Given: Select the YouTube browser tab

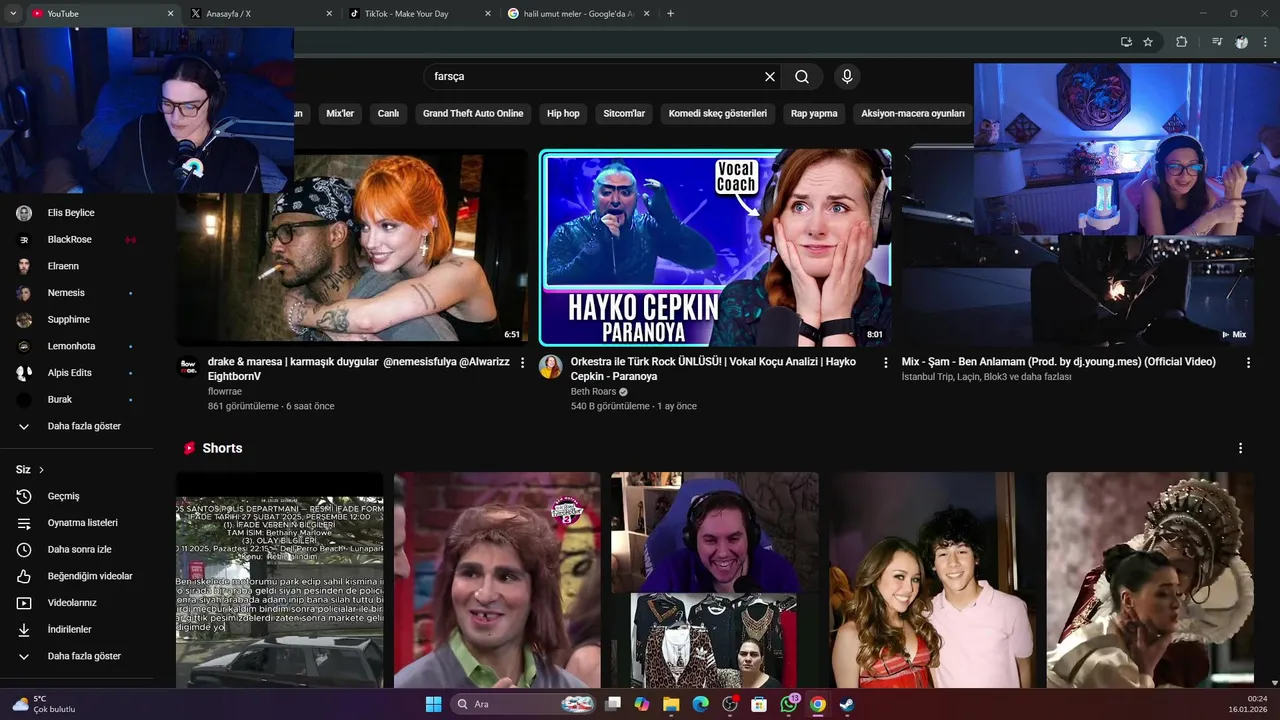Looking at the screenshot, I should 100,14.
